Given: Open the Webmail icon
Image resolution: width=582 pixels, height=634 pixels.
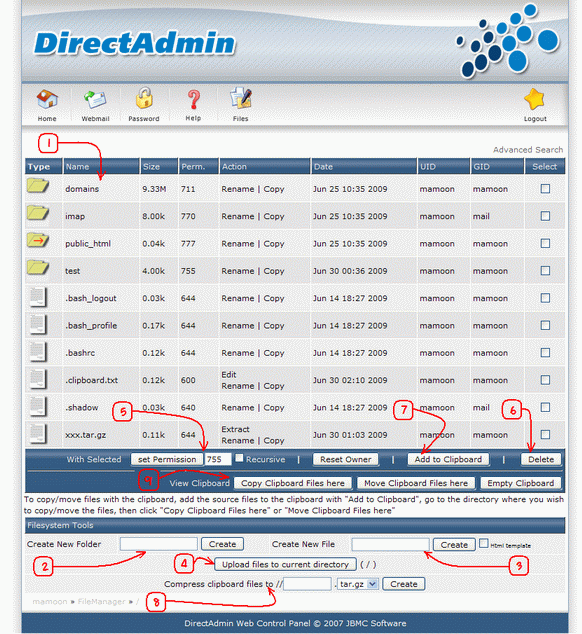Looking at the screenshot, I should (x=95, y=99).
